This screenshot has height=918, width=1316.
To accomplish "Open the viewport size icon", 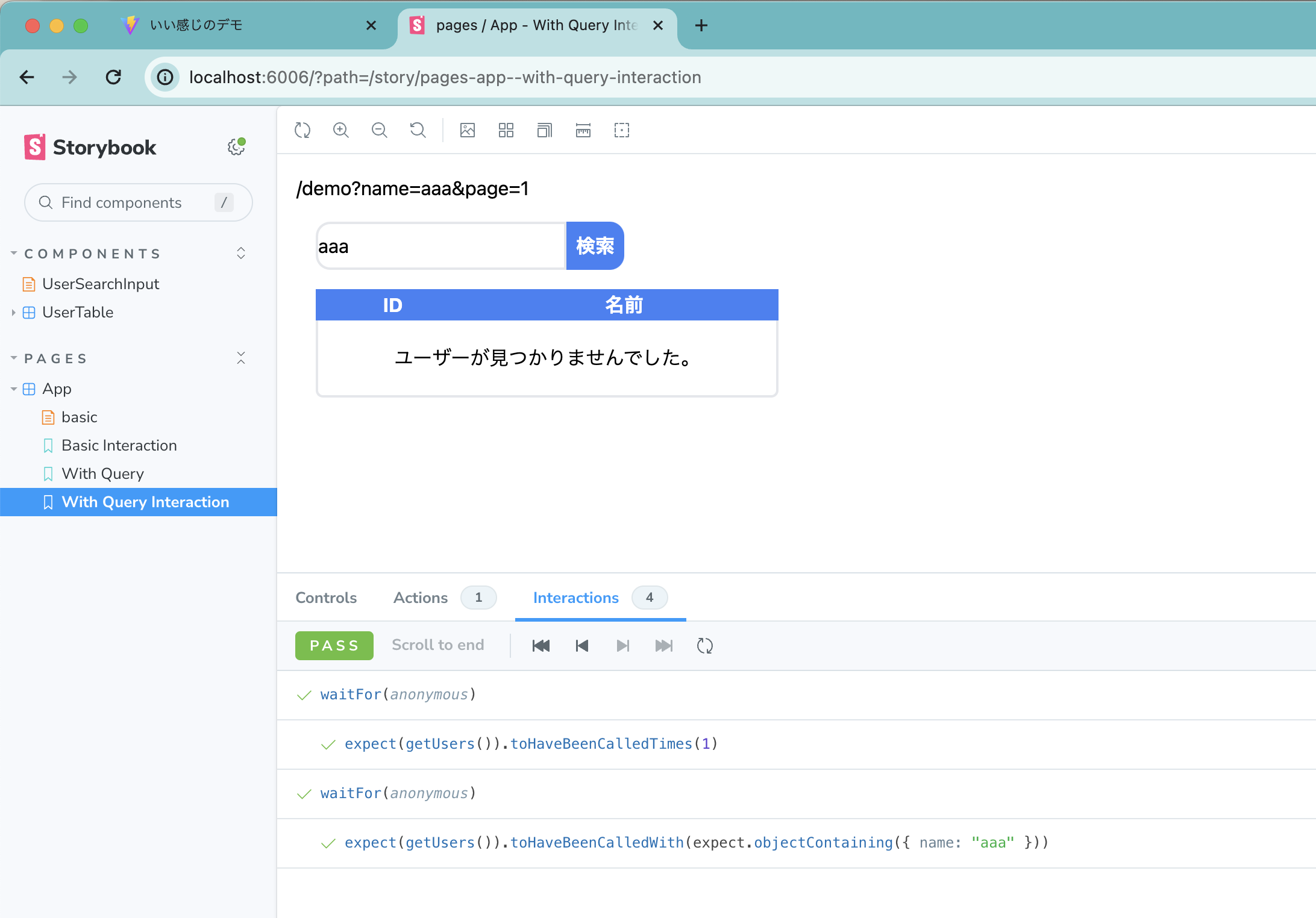I will pos(544,130).
